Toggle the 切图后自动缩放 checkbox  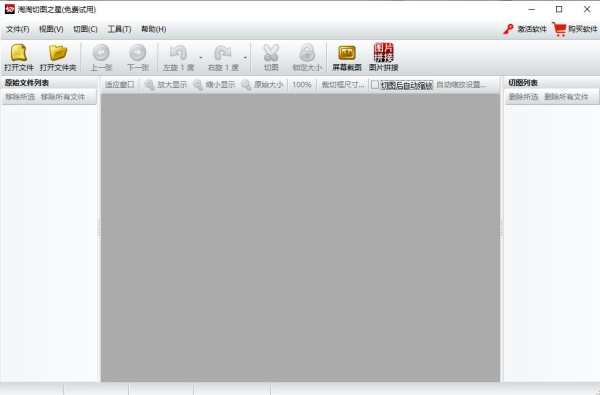click(375, 85)
